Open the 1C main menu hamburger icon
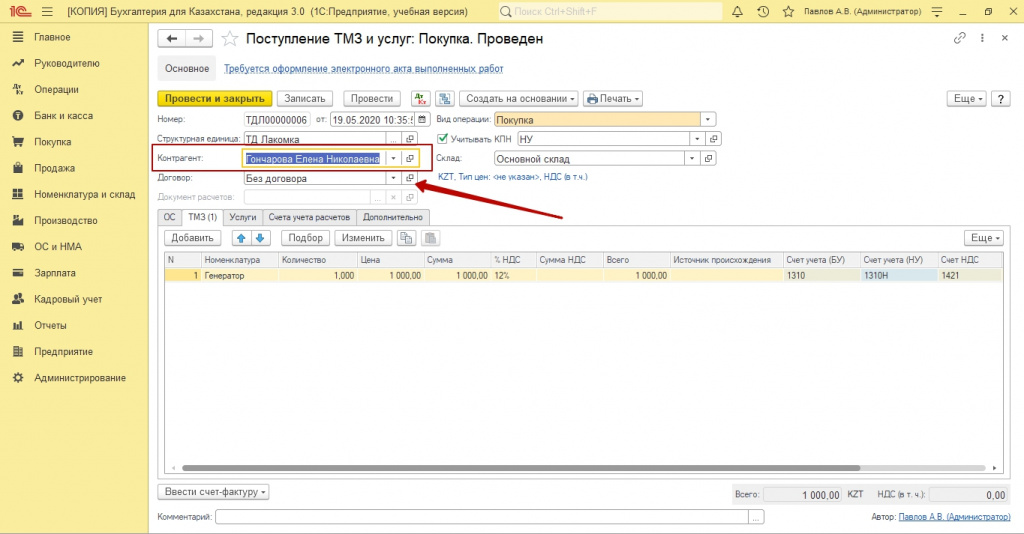The width and height of the screenshot is (1024, 534). point(47,12)
